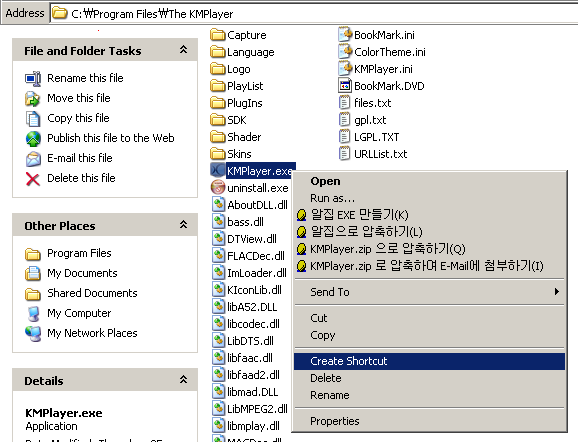Viewport: 578px width, 442px height.
Task: Click the uninstall.exe icon
Action: point(217,187)
